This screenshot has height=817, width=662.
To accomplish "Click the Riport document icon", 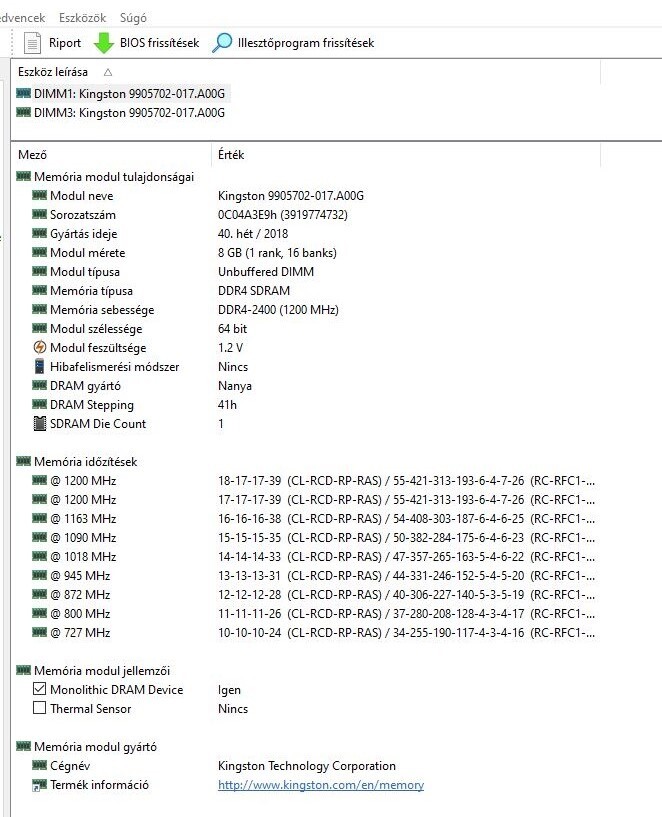I will [32, 43].
